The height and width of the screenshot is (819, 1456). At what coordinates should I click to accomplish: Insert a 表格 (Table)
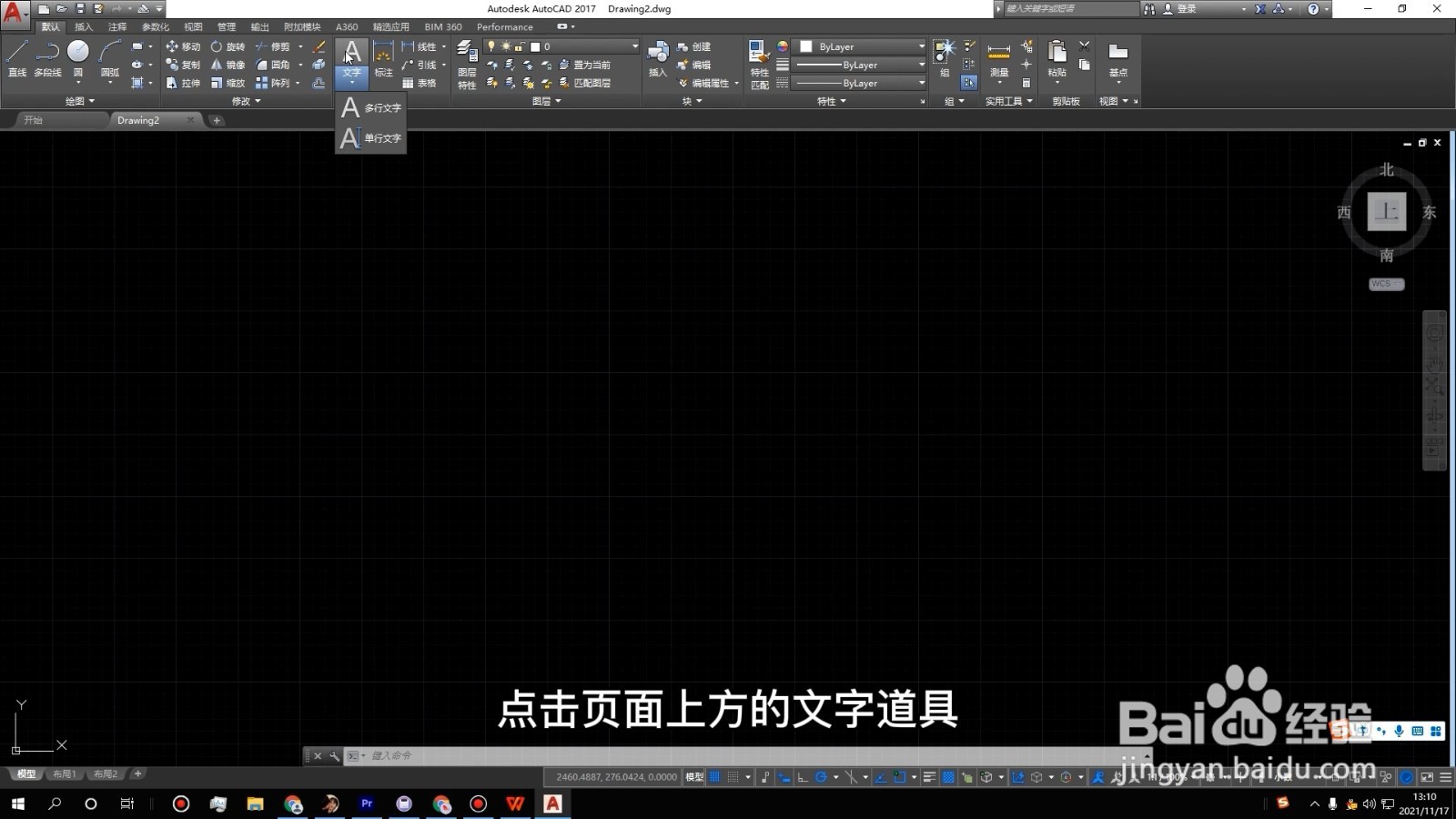pyautogui.click(x=420, y=83)
